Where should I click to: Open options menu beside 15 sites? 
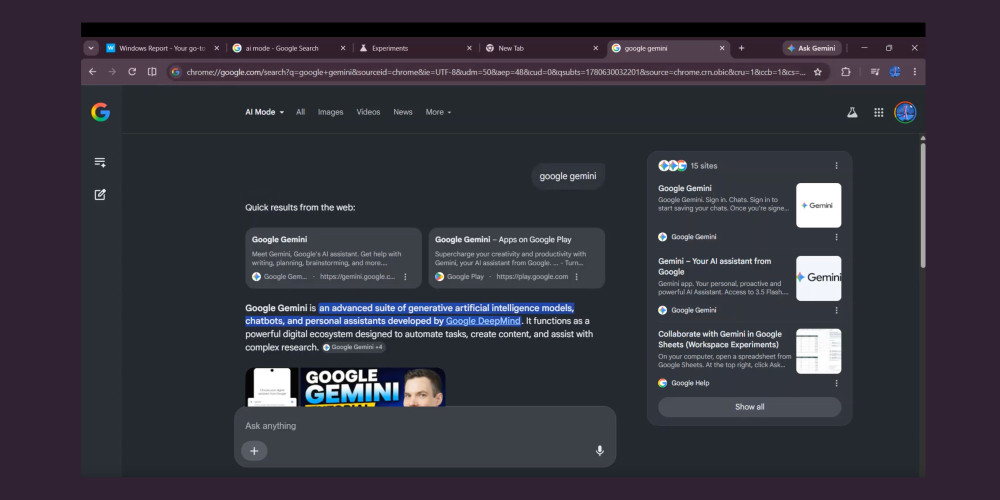pos(836,166)
